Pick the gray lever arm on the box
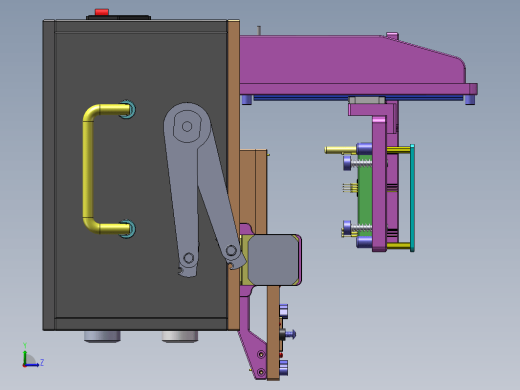The image size is (520, 390). 204,189
